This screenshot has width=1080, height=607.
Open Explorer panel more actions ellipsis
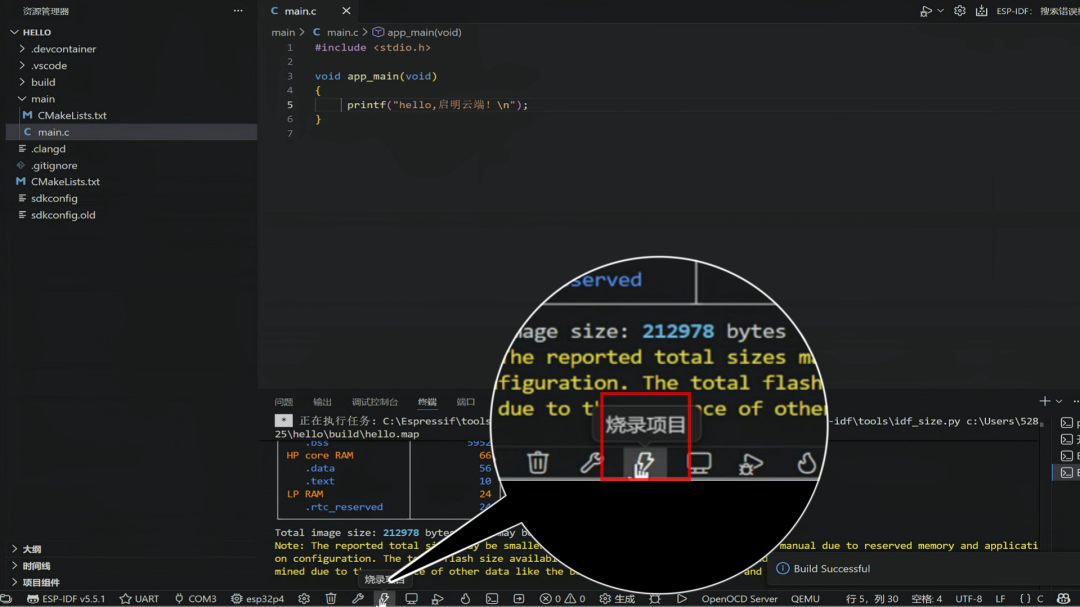pos(238,11)
